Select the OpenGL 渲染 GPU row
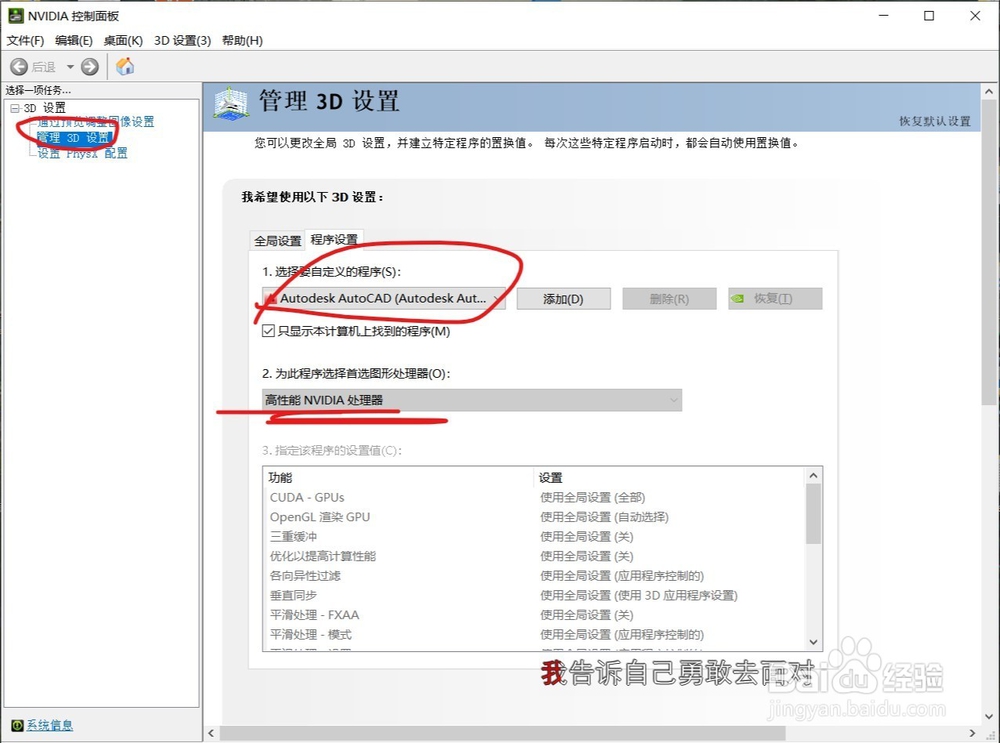1000x743 pixels. coord(534,517)
